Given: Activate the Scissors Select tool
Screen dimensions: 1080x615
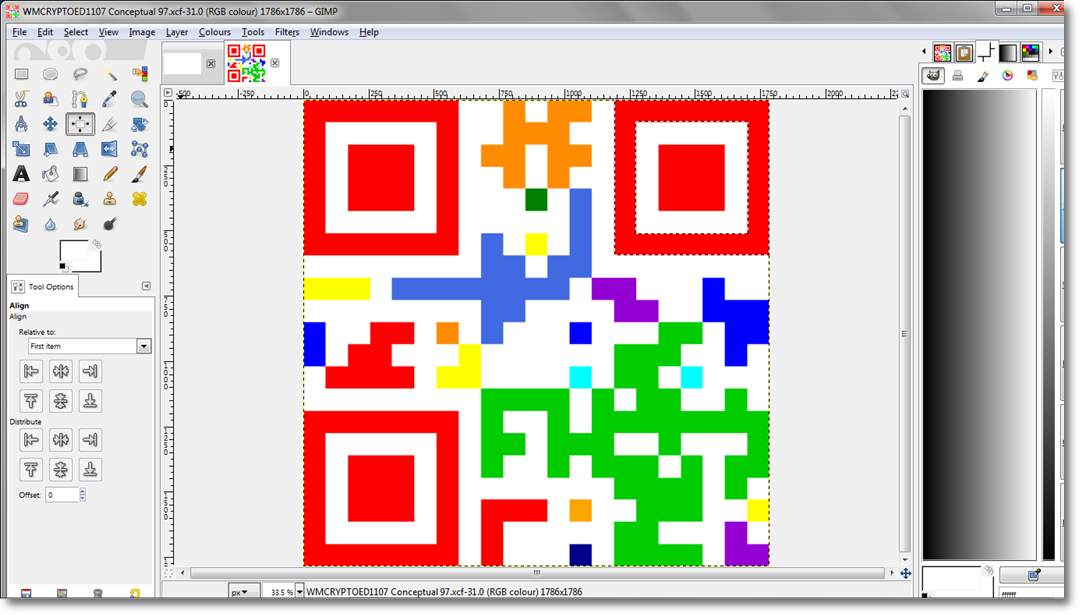Looking at the screenshot, I should [x=21, y=99].
